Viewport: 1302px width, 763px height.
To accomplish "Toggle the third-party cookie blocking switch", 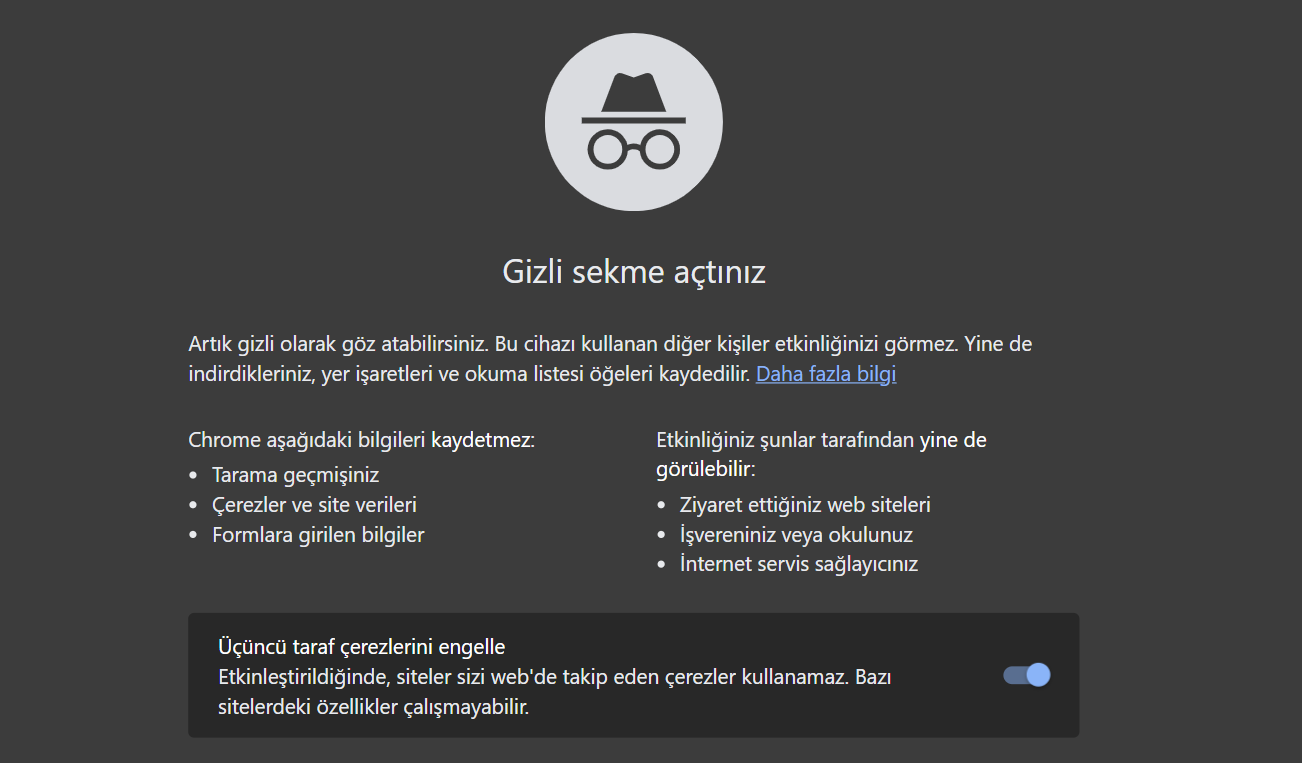I will pos(1027,675).
